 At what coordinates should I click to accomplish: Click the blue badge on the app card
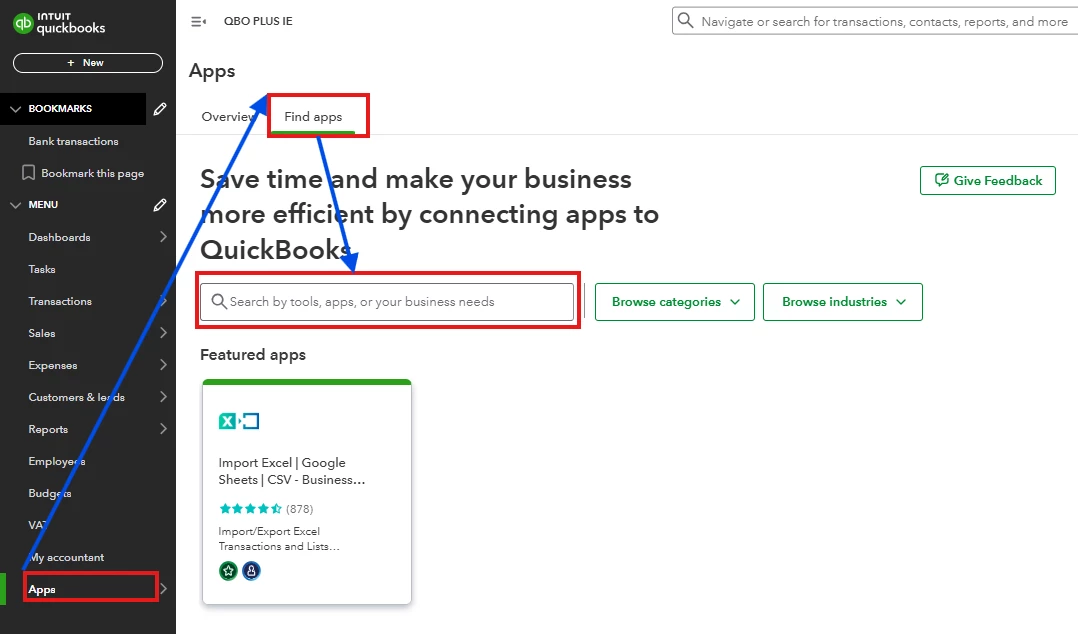(252, 571)
